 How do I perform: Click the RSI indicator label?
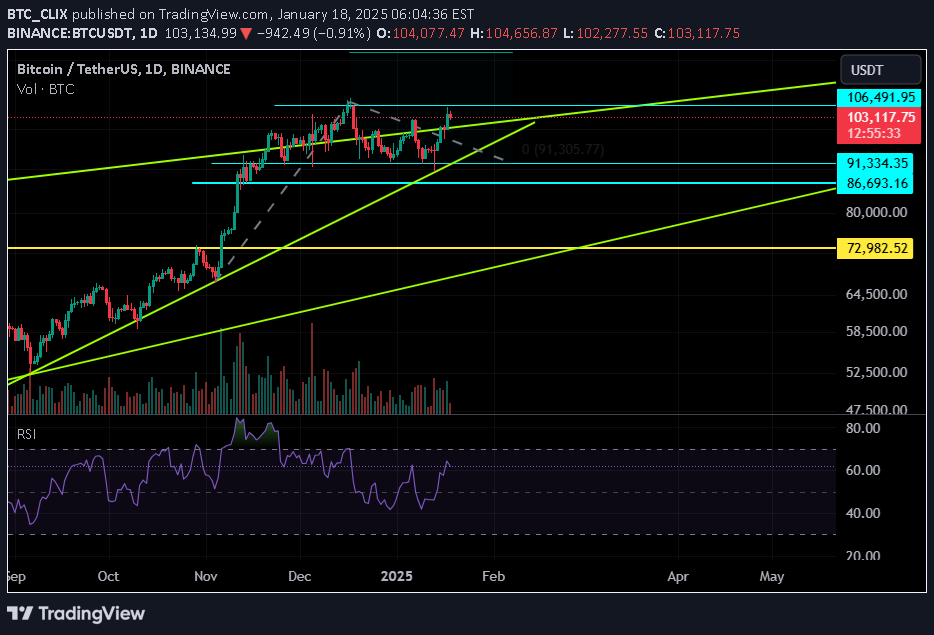coord(26,434)
